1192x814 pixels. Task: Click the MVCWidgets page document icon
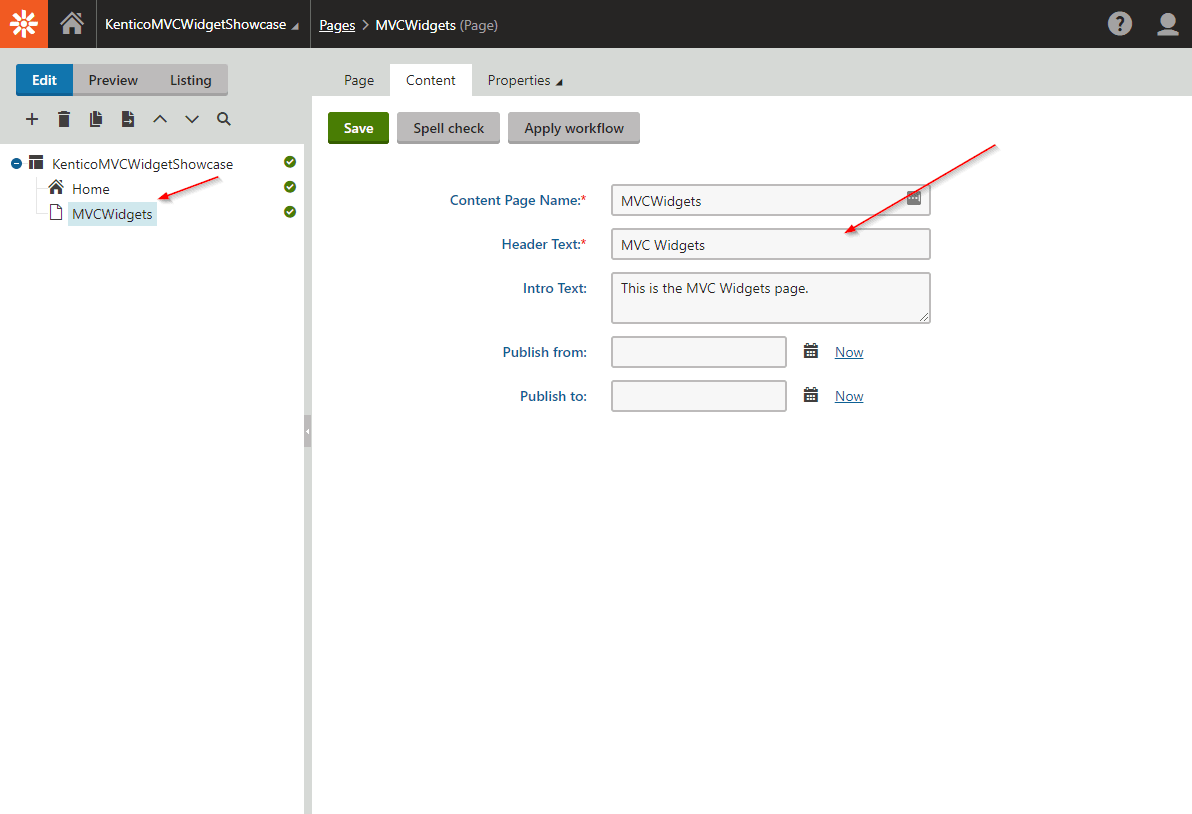point(55,212)
